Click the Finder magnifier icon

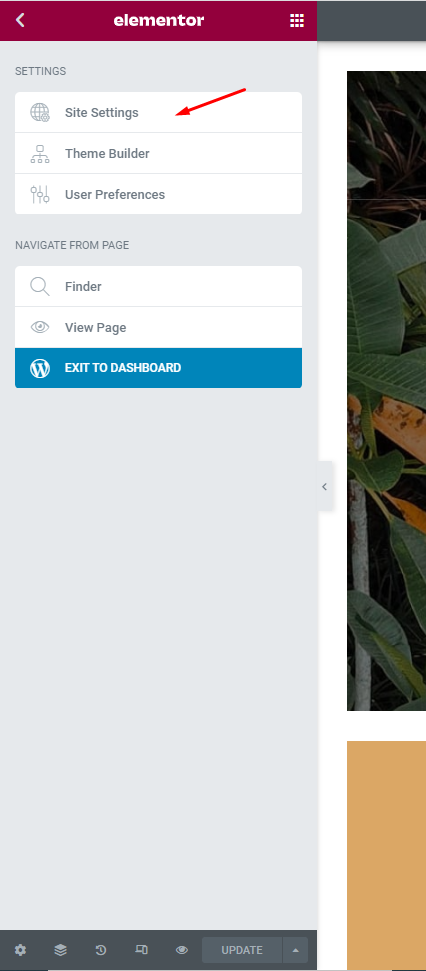pyautogui.click(x=40, y=287)
